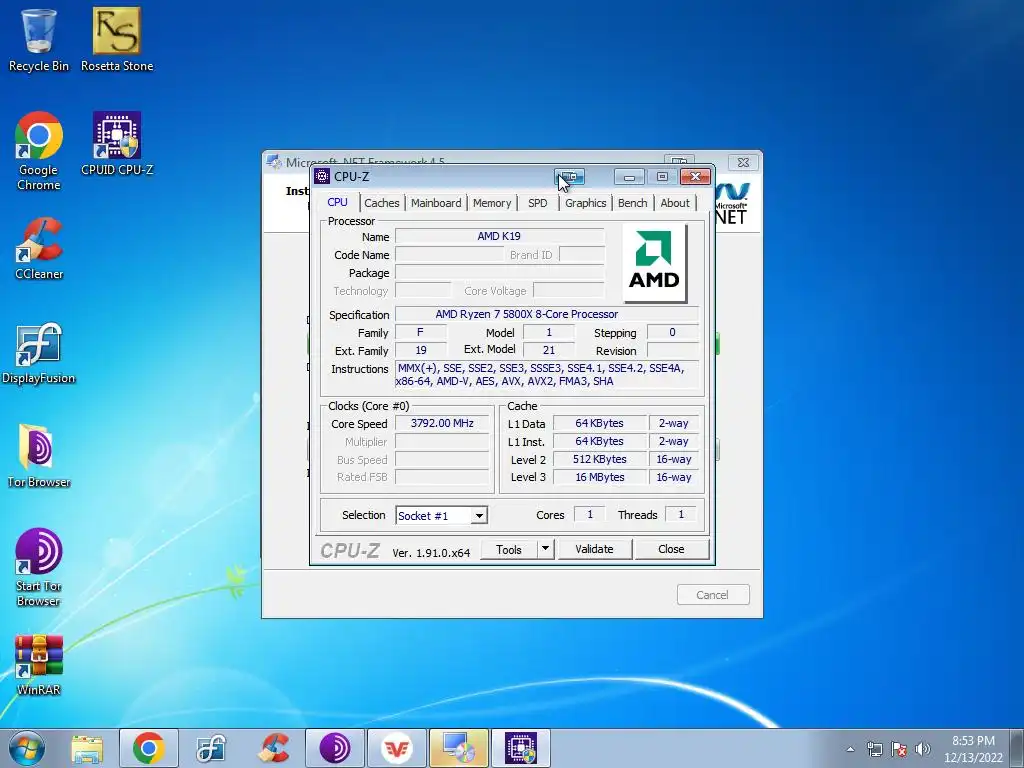Click the Family value F

(x=421, y=332)
